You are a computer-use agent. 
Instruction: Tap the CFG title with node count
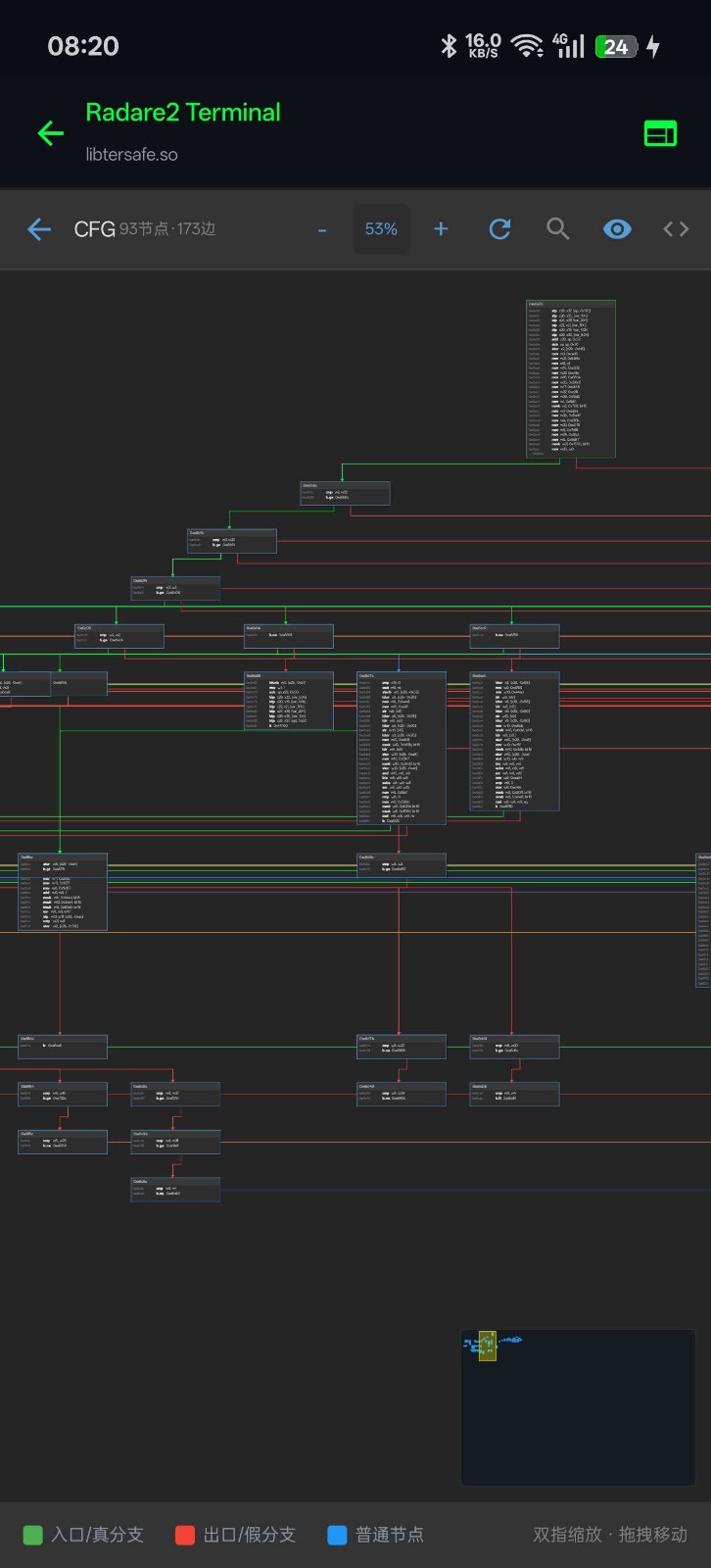tap(144, 229)
